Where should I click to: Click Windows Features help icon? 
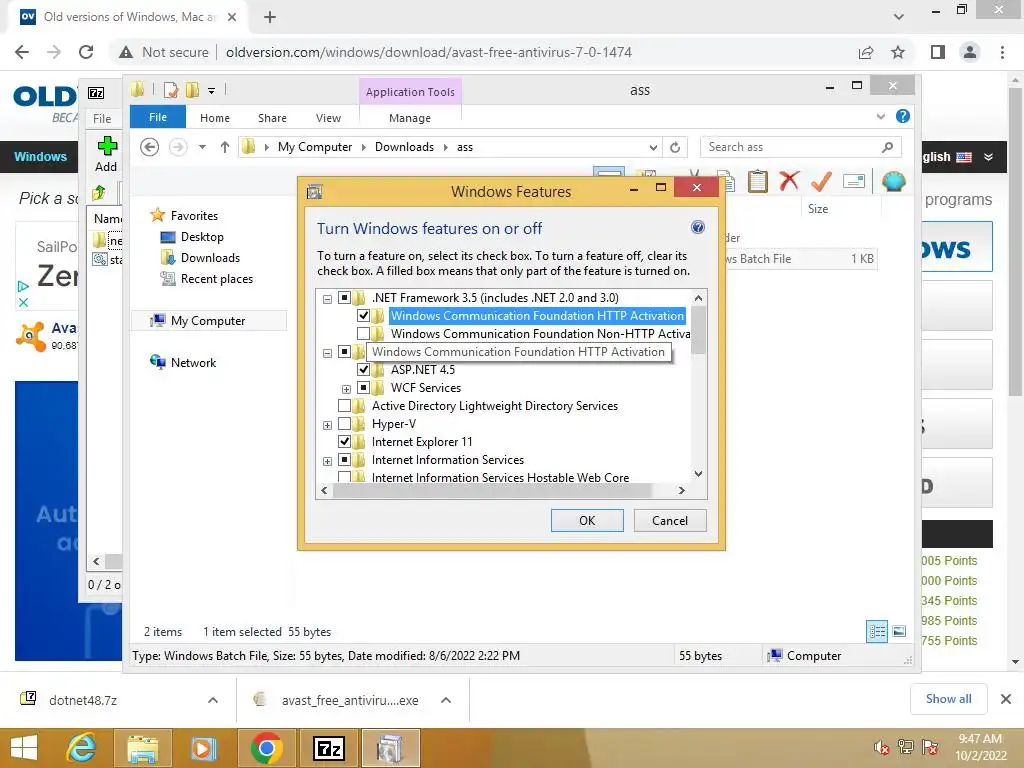pyautogui.click(x=697, y=227)
